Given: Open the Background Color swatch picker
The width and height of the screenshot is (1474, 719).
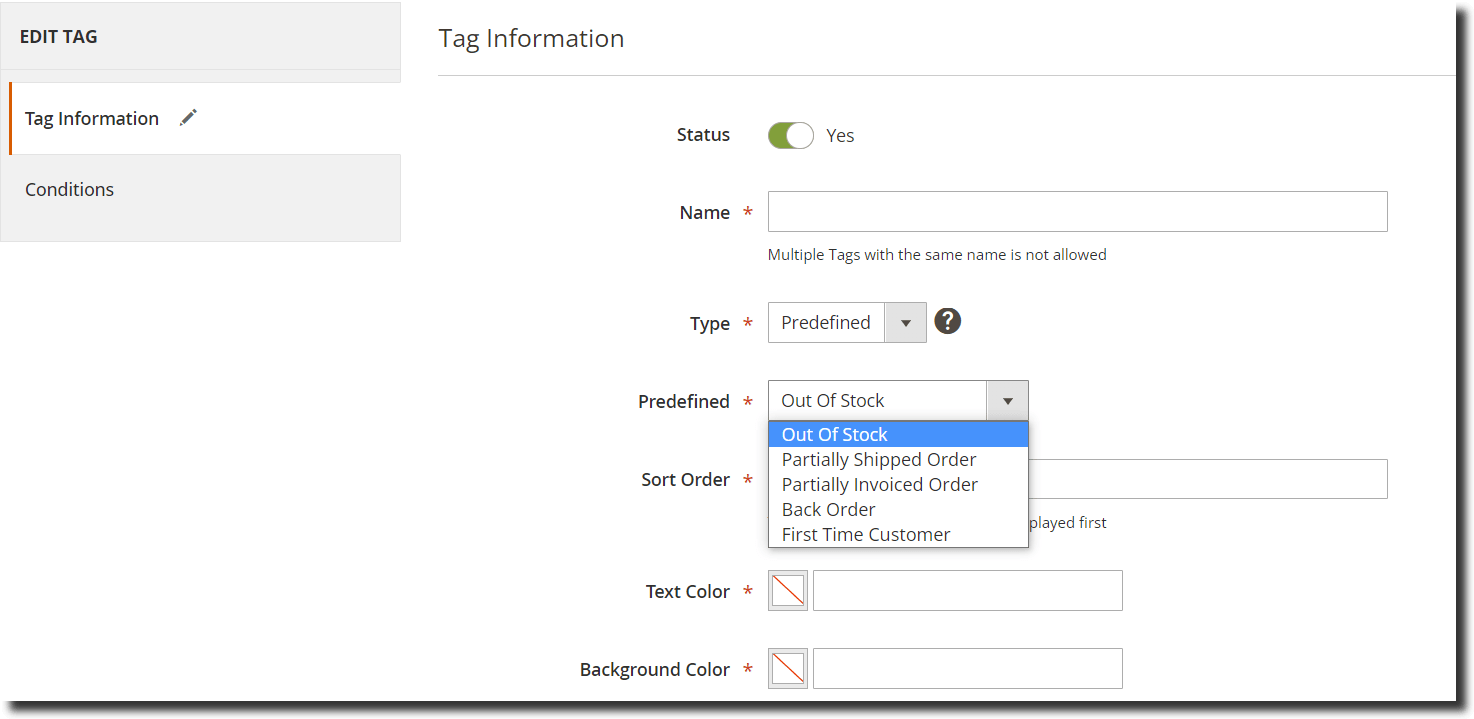Looking at the screenshot, I should pos(788,669).
